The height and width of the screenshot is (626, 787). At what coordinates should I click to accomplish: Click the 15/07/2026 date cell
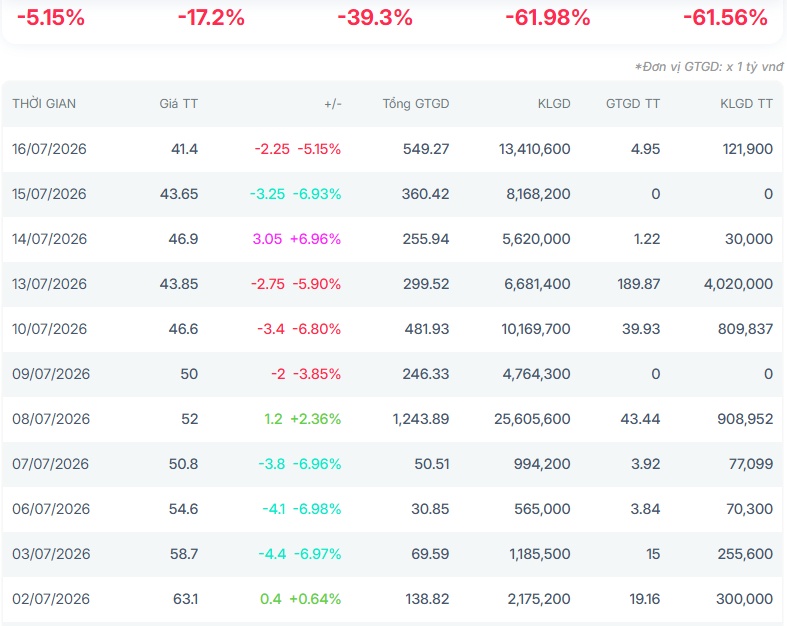[x=49, y=194]
